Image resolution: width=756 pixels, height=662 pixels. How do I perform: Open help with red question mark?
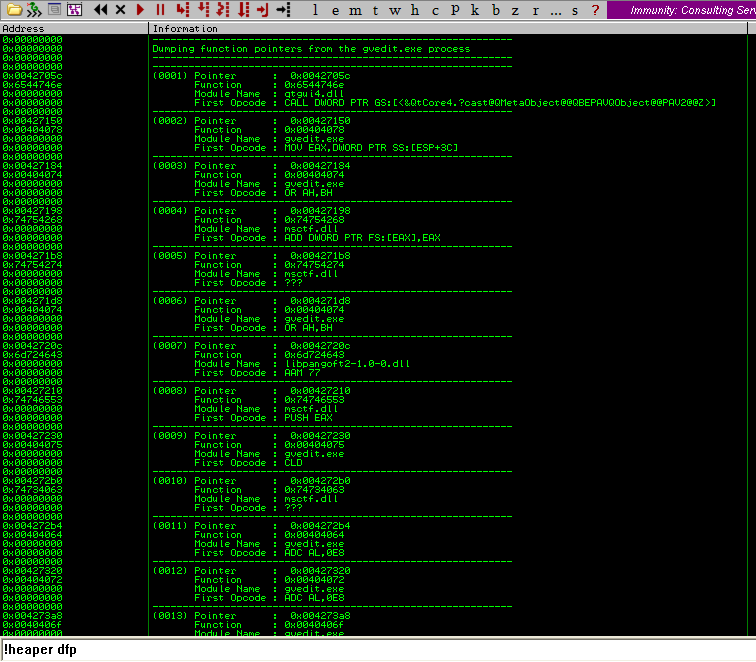point(595,10)
